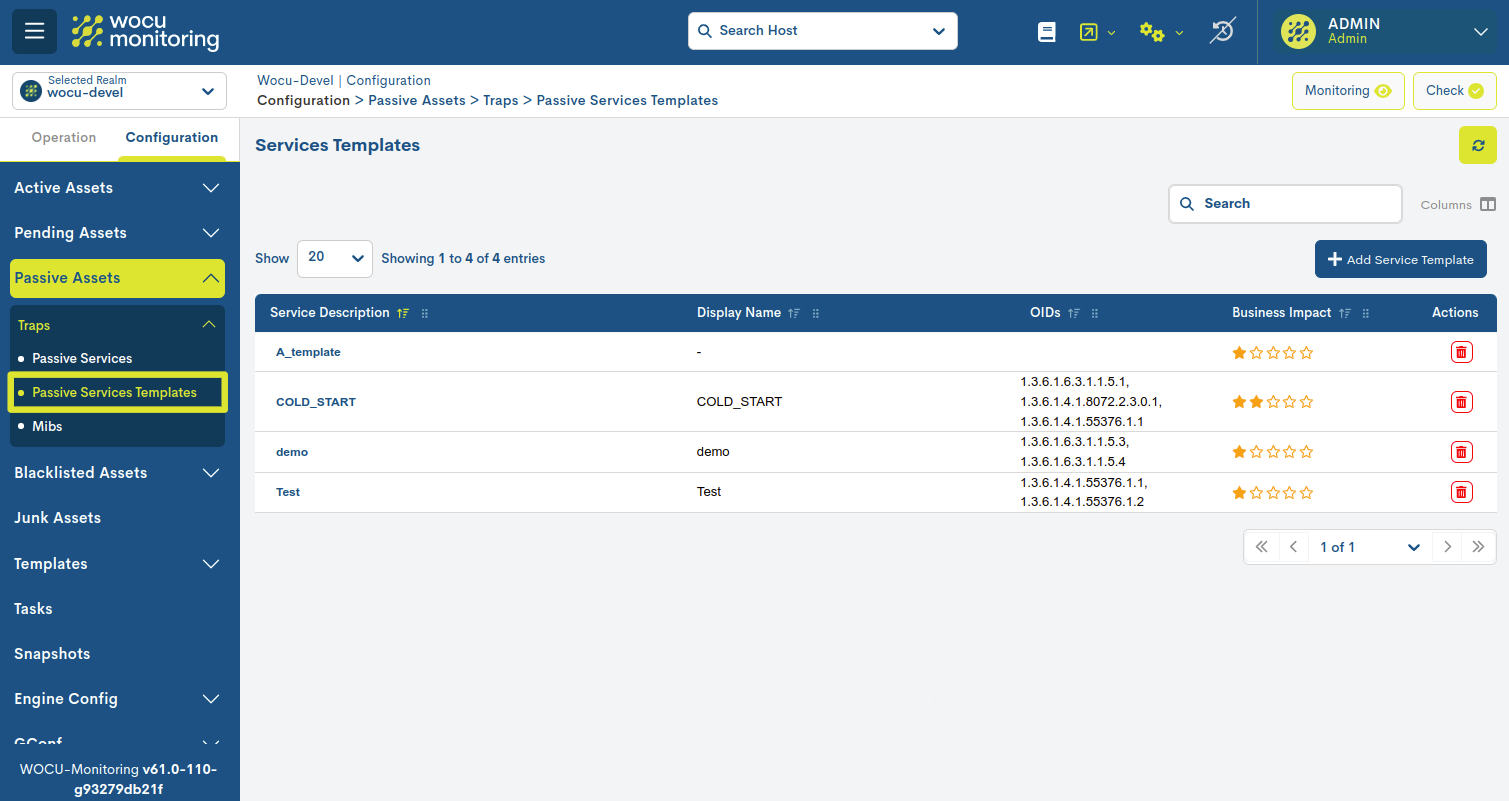The image size is (1509, 801).
Task: Open the Test service link
Action: pos(288,492)
